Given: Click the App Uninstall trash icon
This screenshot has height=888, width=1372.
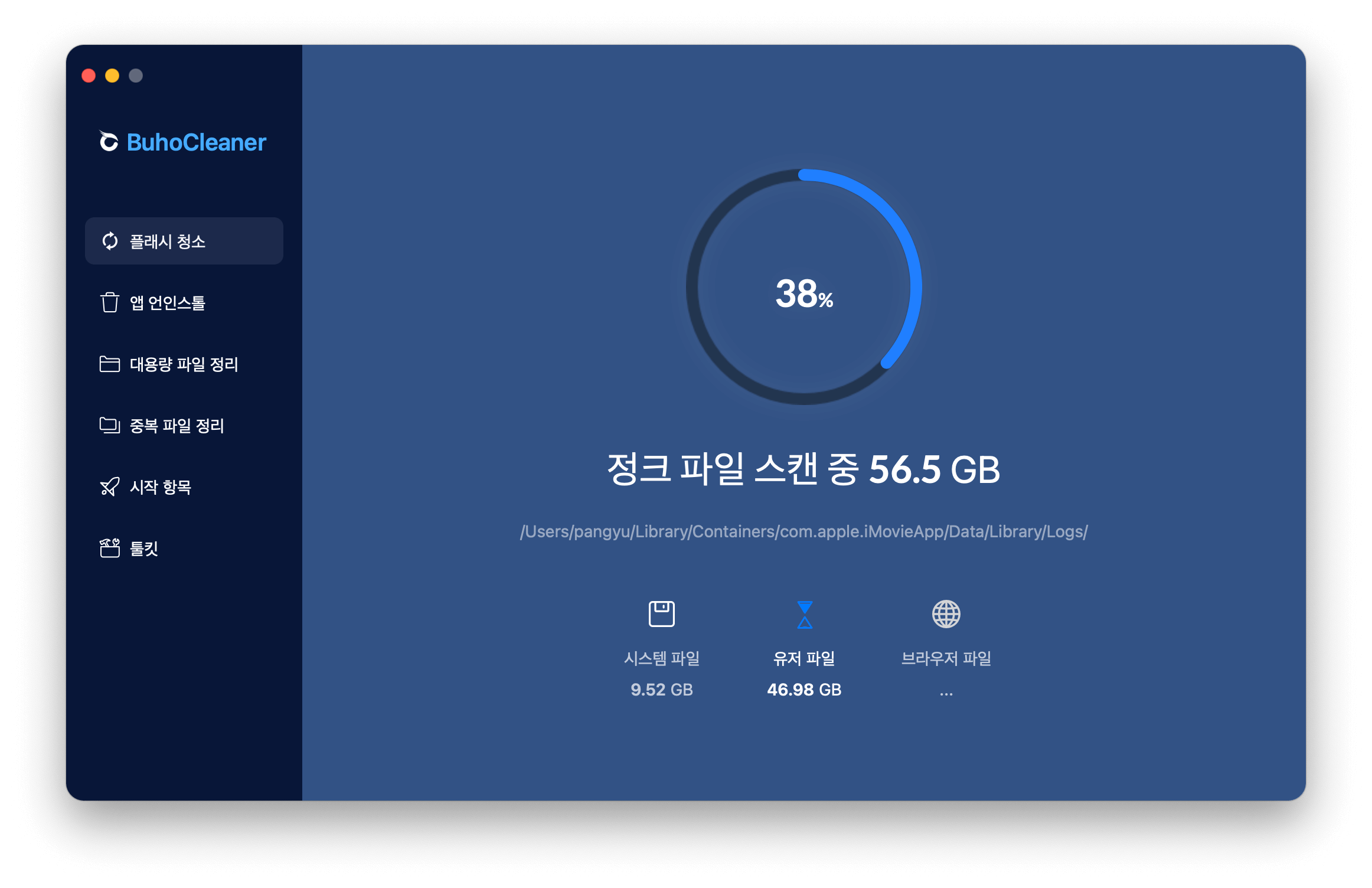Looking at the screenshot, I should tap(110, 302).
